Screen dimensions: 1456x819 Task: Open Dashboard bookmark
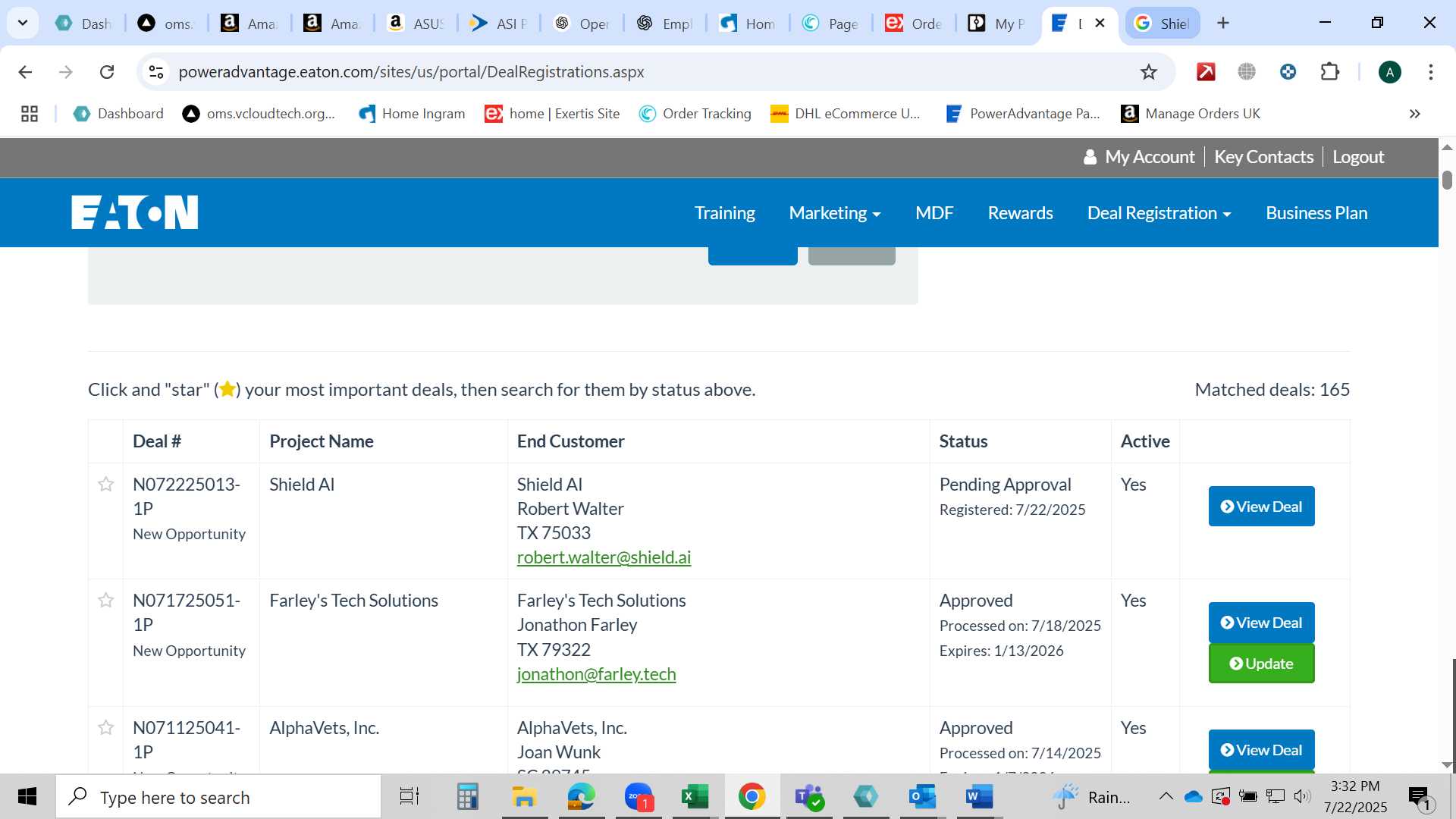pyautogui.click(x=118, y=114)
